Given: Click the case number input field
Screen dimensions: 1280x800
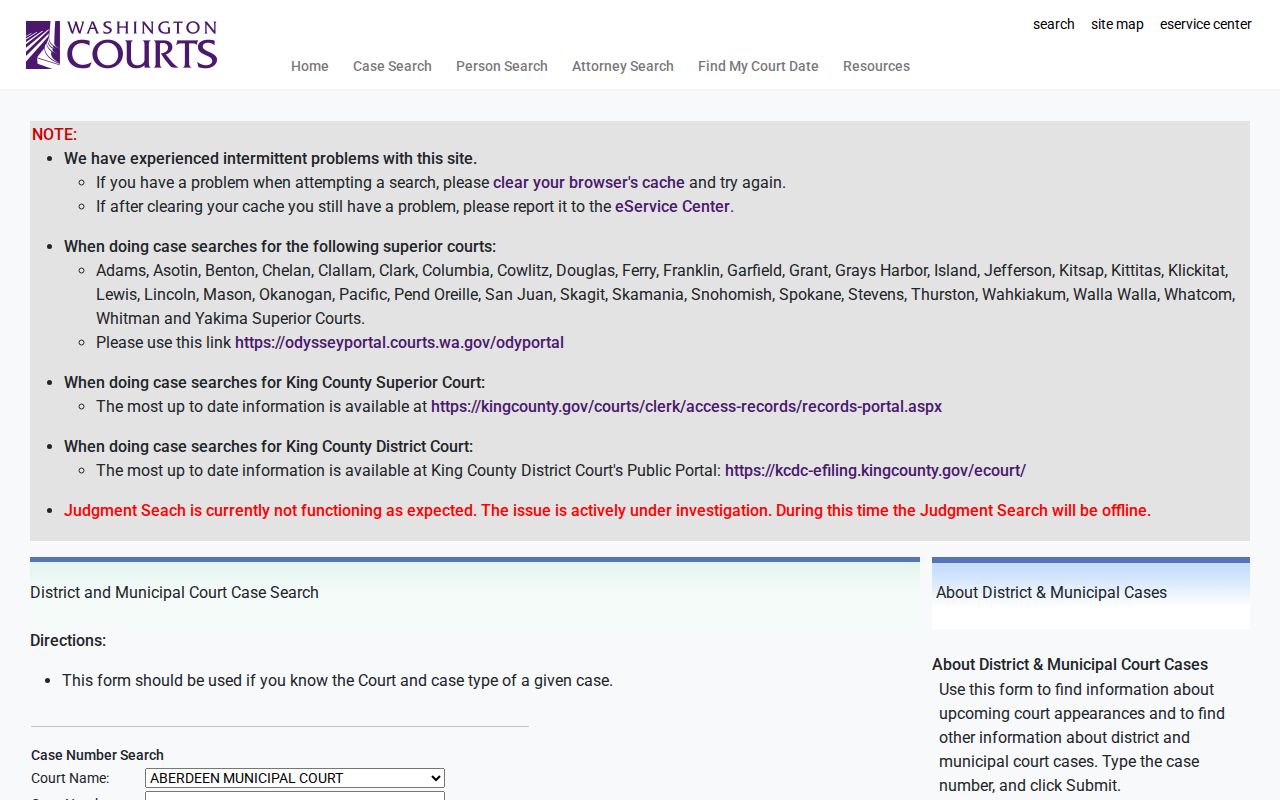Looking at the screenshot, I should click(295, 796).
